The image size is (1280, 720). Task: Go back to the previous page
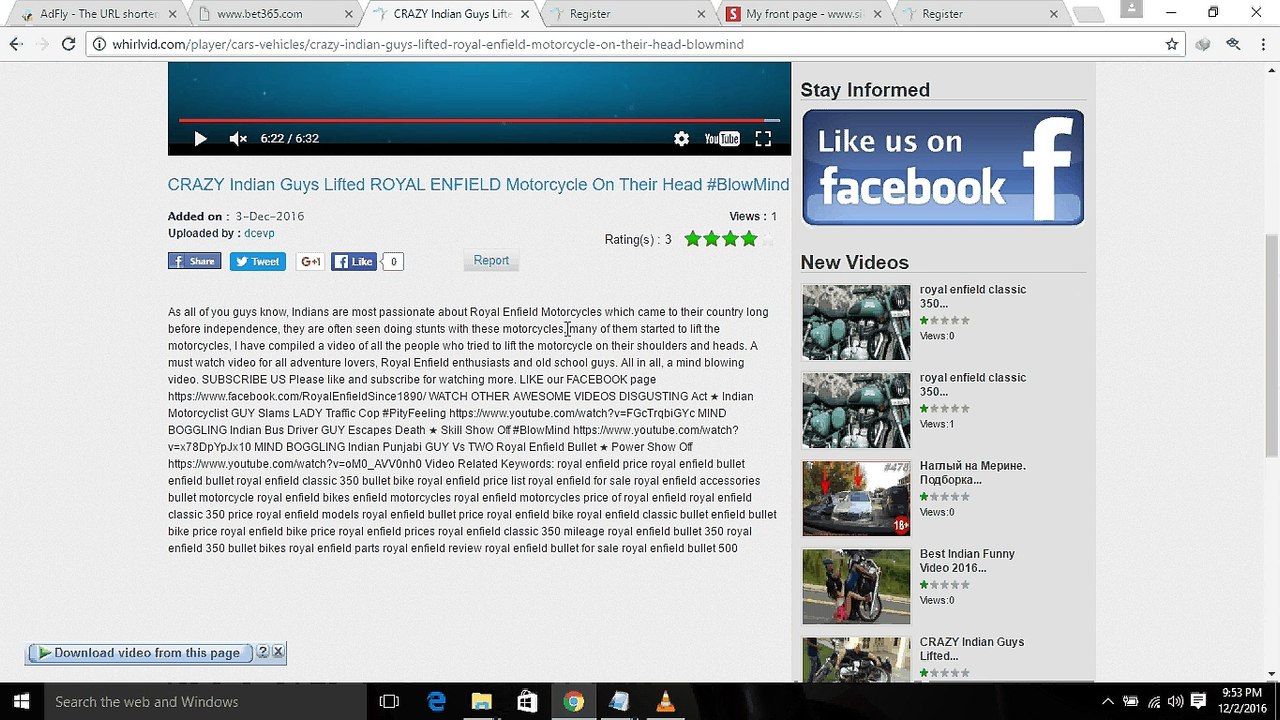pyautogui.click(x=16, y=44)
